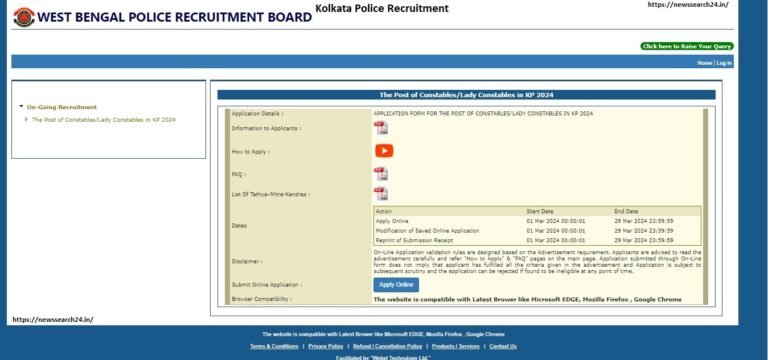The image size is (768, 360).
Task: Click the How to Apply label
Action: click(x=251, y=152)
